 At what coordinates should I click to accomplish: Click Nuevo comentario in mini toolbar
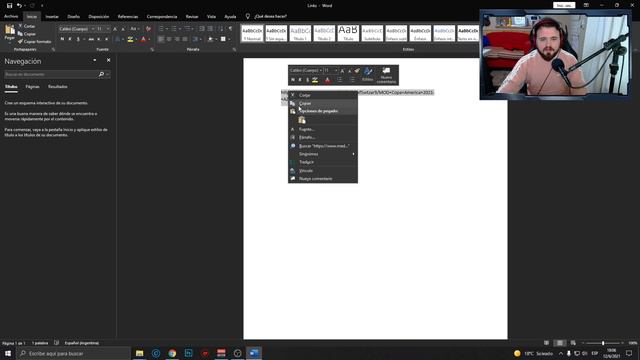[x=386, y=75]
